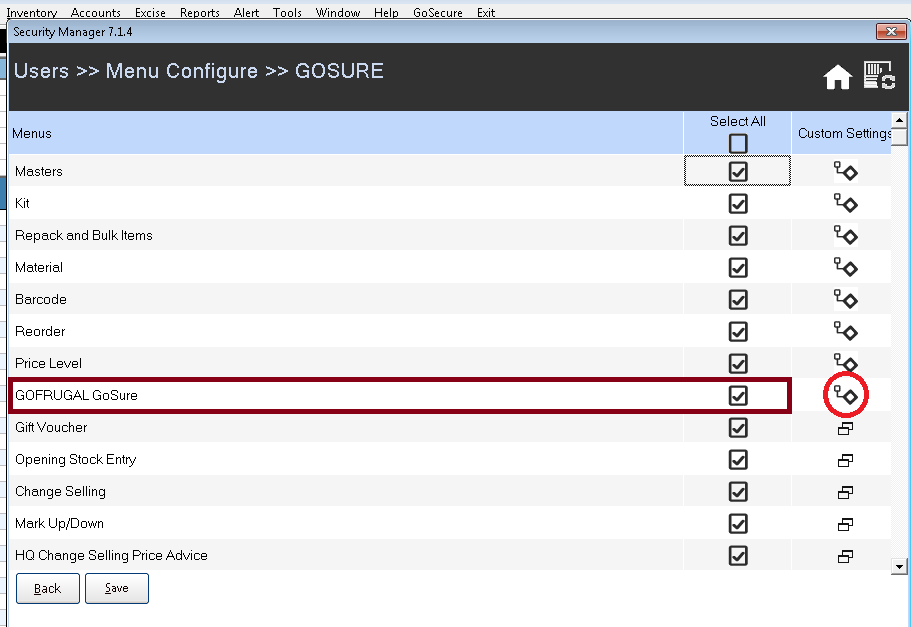The height and width of the screenshot is (627, 911).
Task: Open the Accounts menu
Action: point(96,12)
